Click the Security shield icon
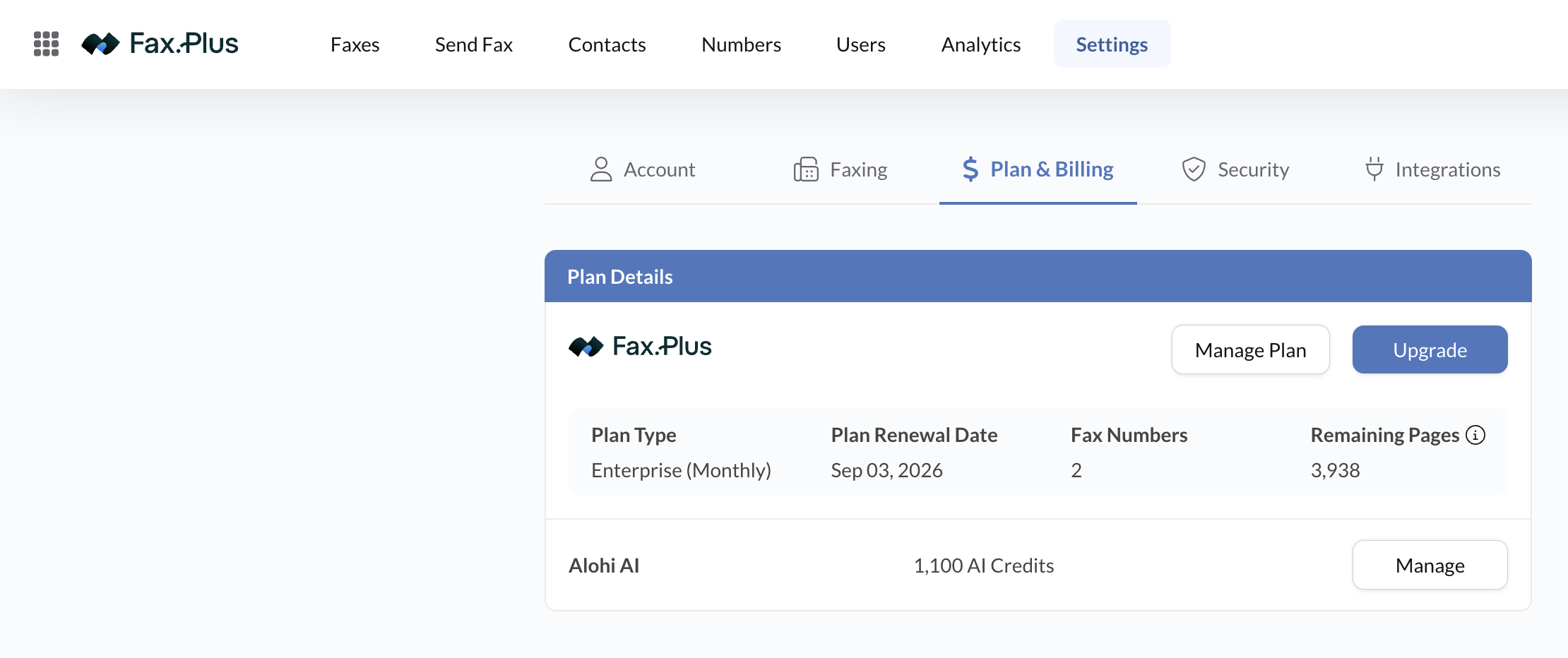The image size is (1568, 658). (1194, 169)
